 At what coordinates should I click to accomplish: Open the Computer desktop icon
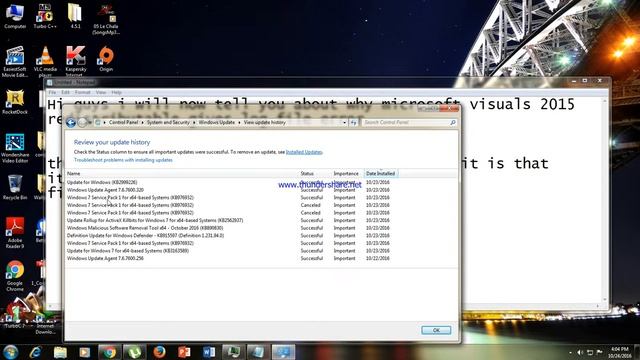click(15, 16)
